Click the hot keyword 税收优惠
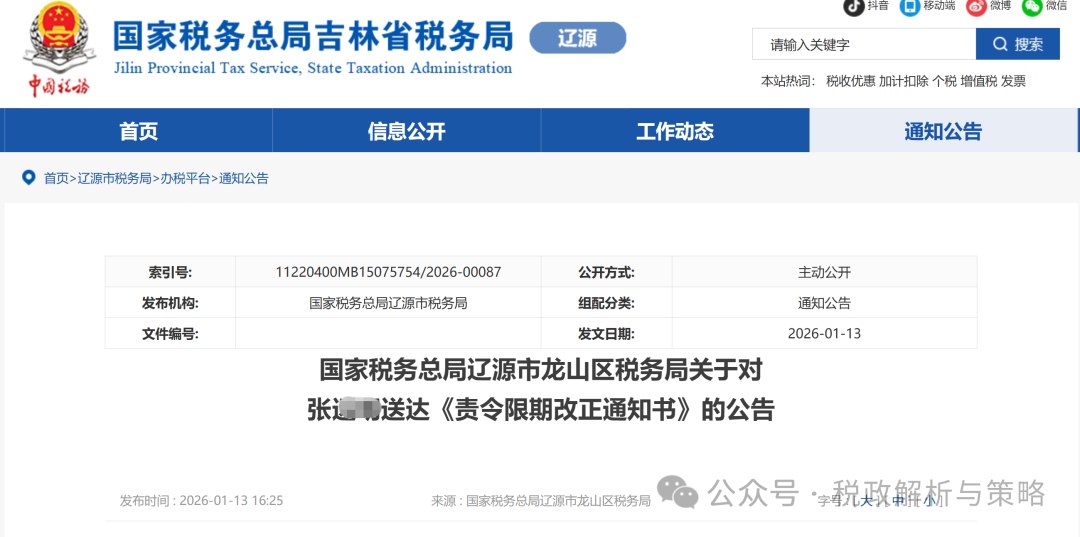Screen dimensions: 1080x537 coord(850,81)
